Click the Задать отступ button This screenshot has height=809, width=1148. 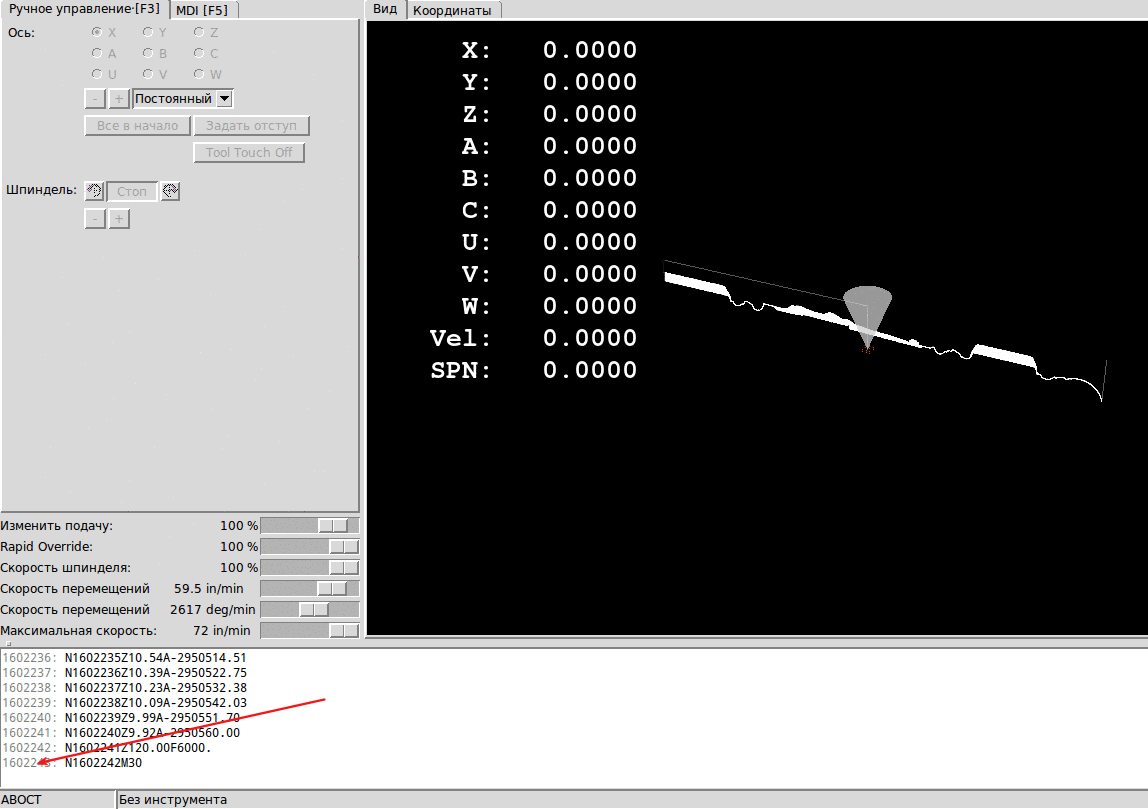coord(251,125)
